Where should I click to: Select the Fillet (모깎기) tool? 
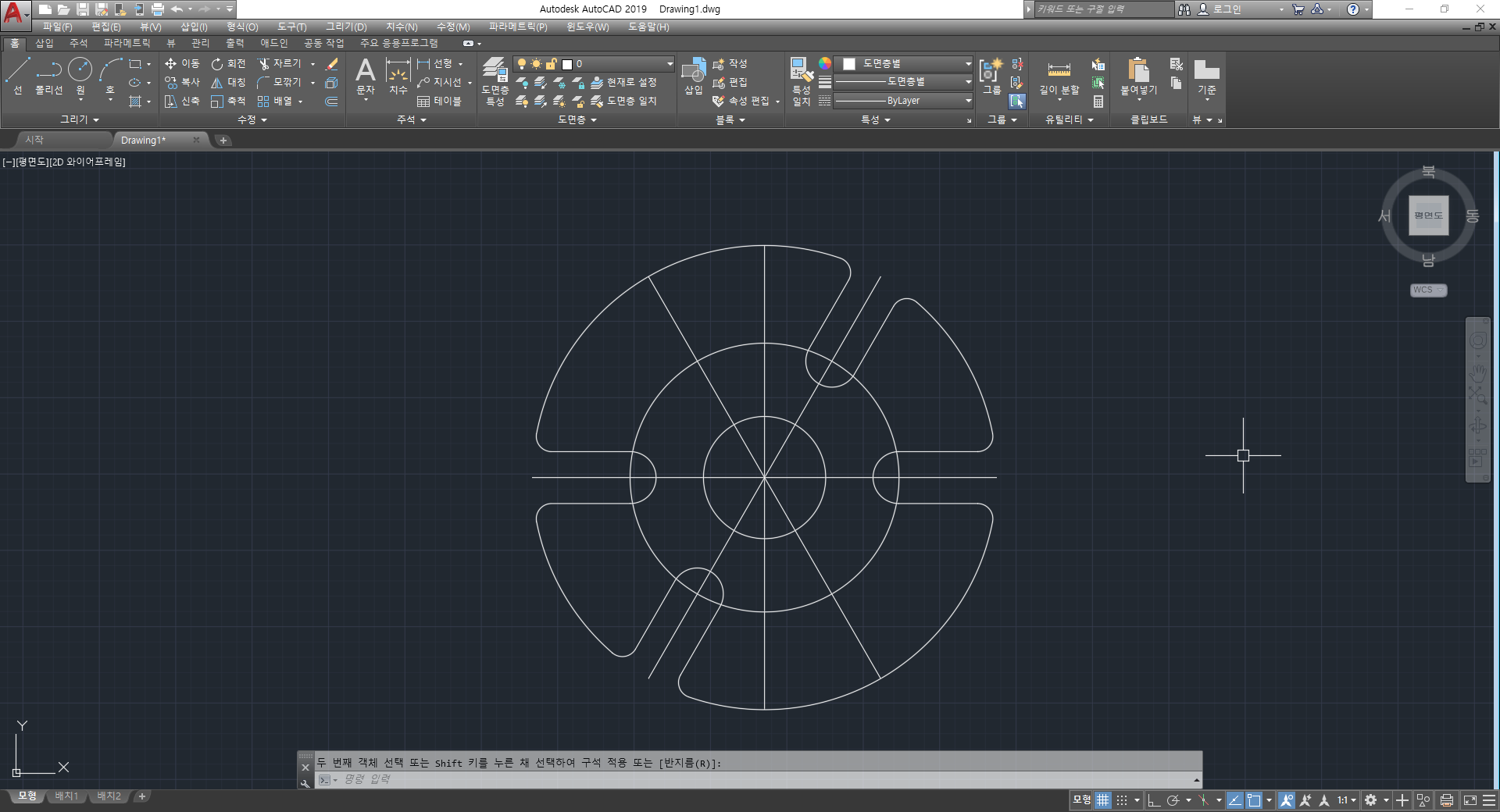pyautogui.click(x=280, y=82)
